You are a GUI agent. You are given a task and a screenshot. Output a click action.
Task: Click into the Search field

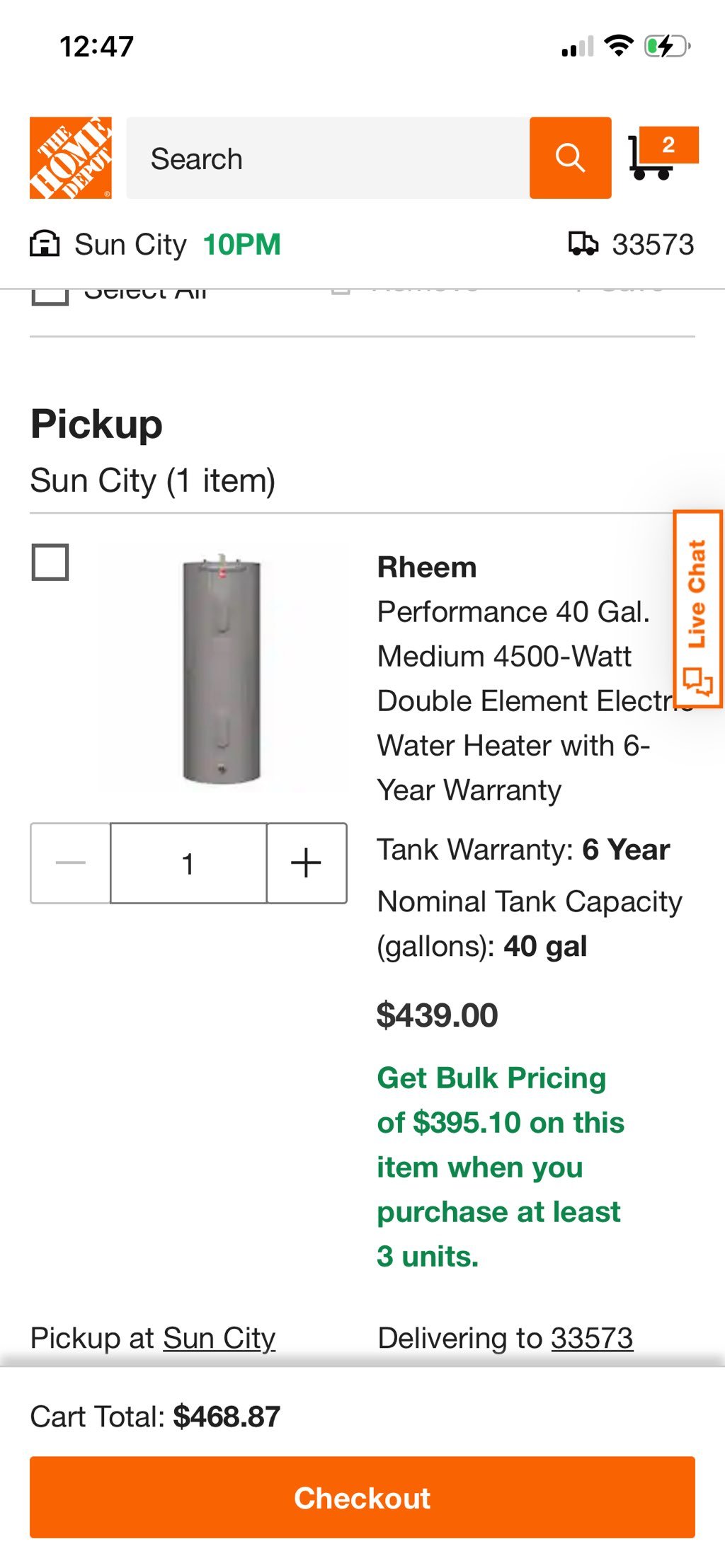(328, 158)
